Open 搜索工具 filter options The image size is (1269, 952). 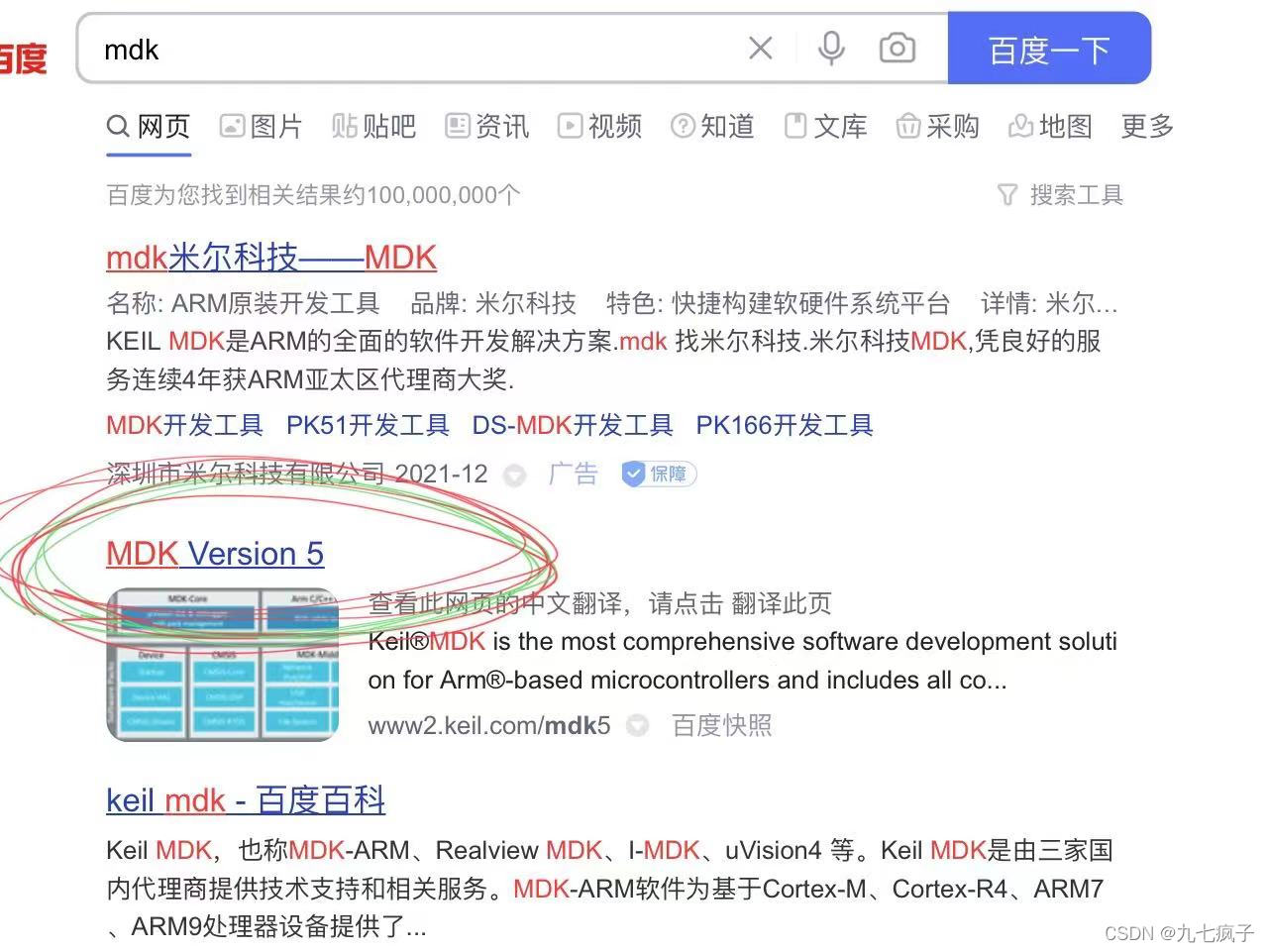[x=1060, y=195]
